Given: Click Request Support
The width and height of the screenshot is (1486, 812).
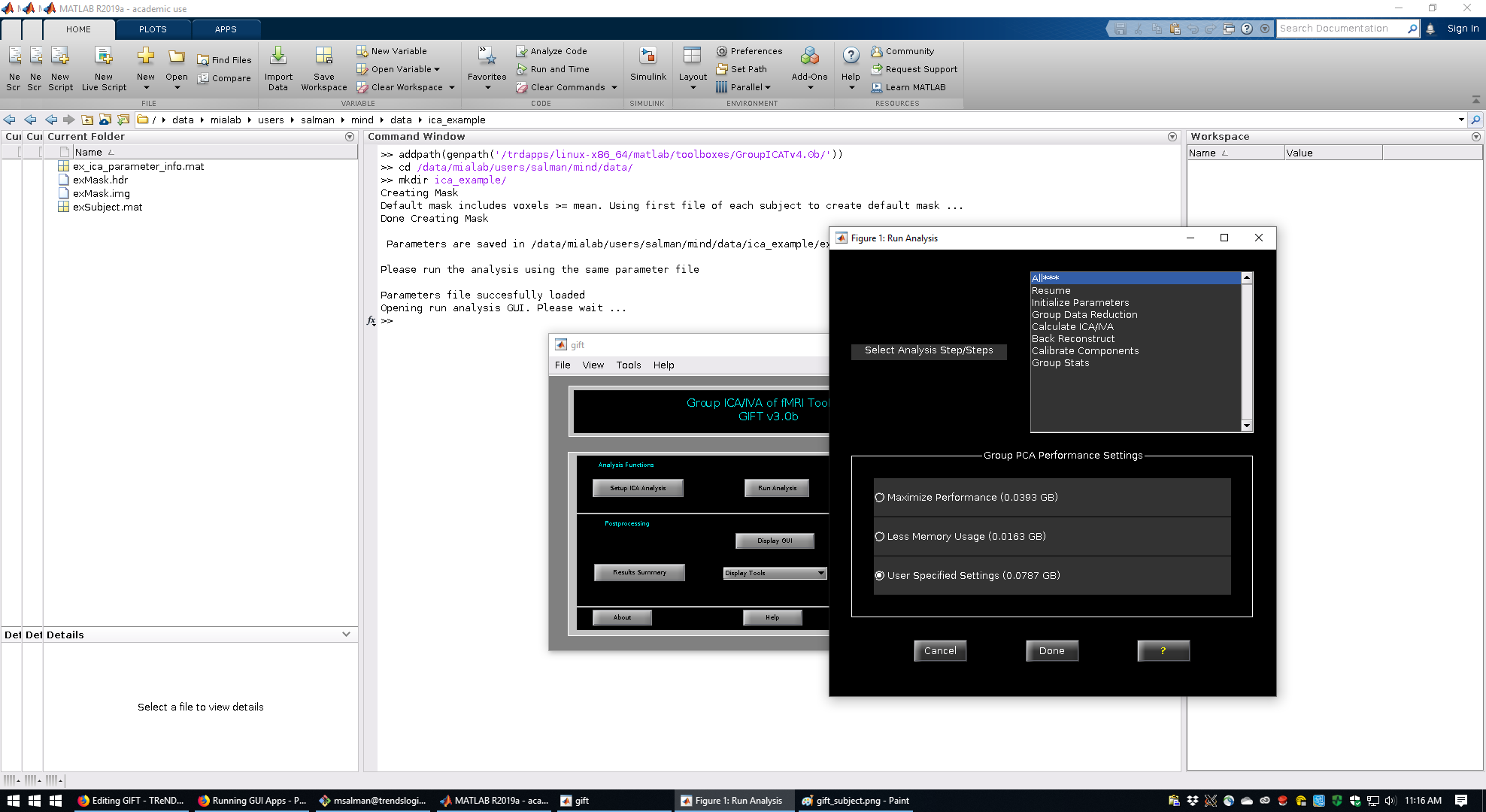Looking at the screenshot, I should click(x=914, y=69).
